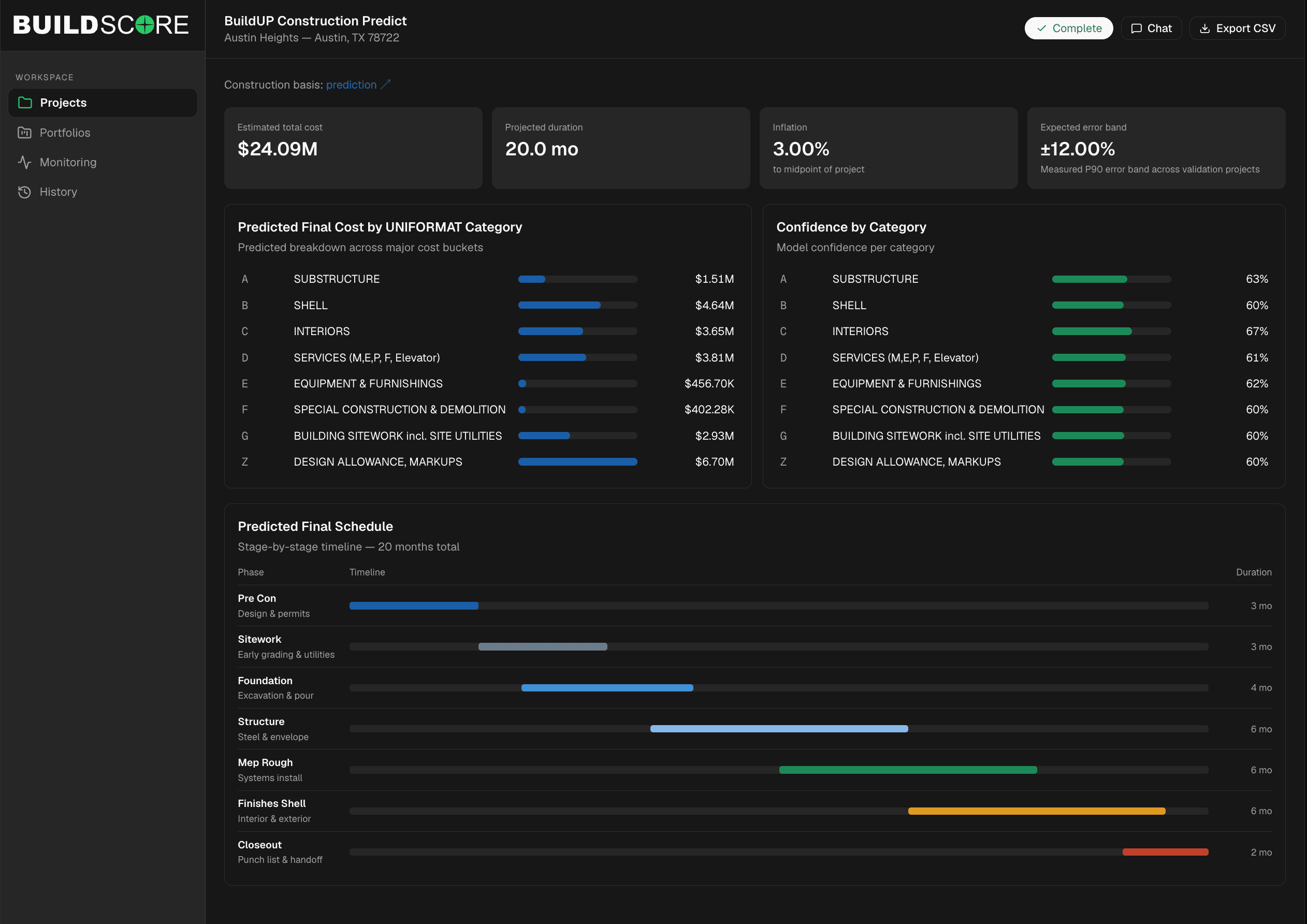Image resolution: width=1307 pixels, height=924 pixels.
Task: Click the Complete status button
Action: click(1068, 28)
